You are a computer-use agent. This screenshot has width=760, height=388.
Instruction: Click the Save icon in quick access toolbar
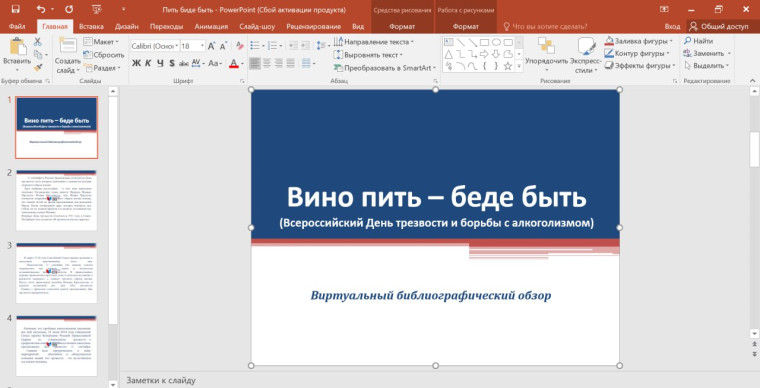(15, 9)
